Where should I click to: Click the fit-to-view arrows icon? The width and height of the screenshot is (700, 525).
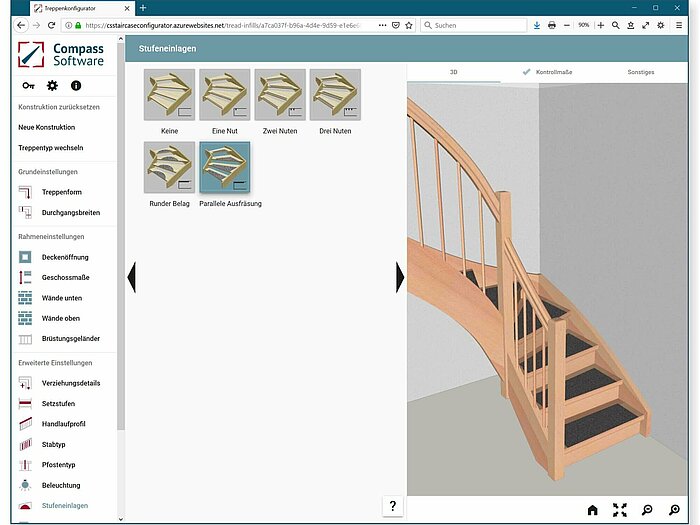pos(620,510)
